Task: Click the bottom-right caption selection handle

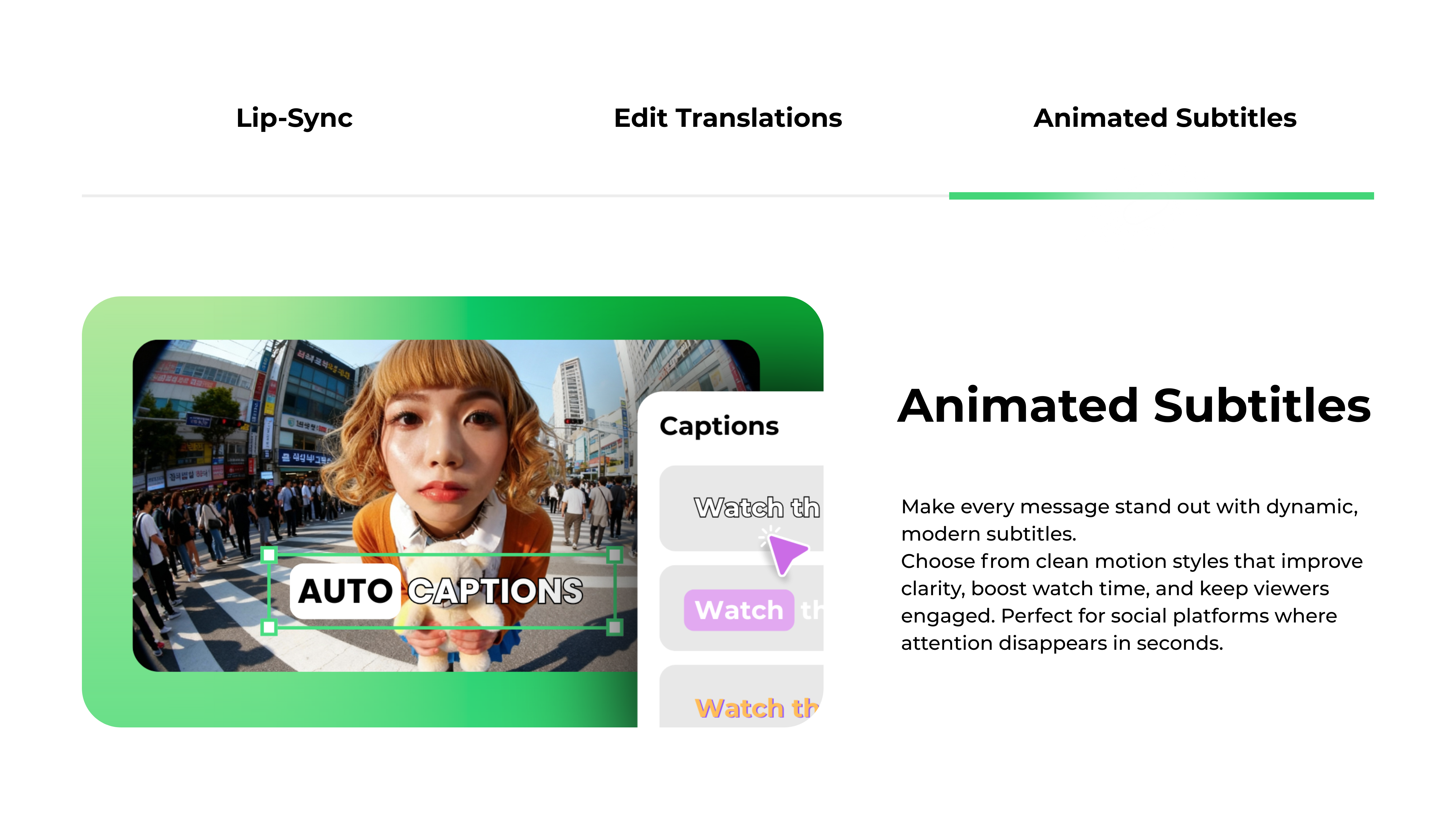Action: pyautogui.click(x=614, y=627)
